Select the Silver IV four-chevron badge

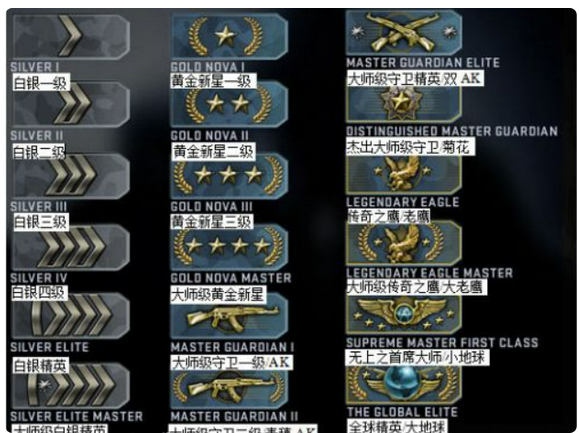[71, 247]
